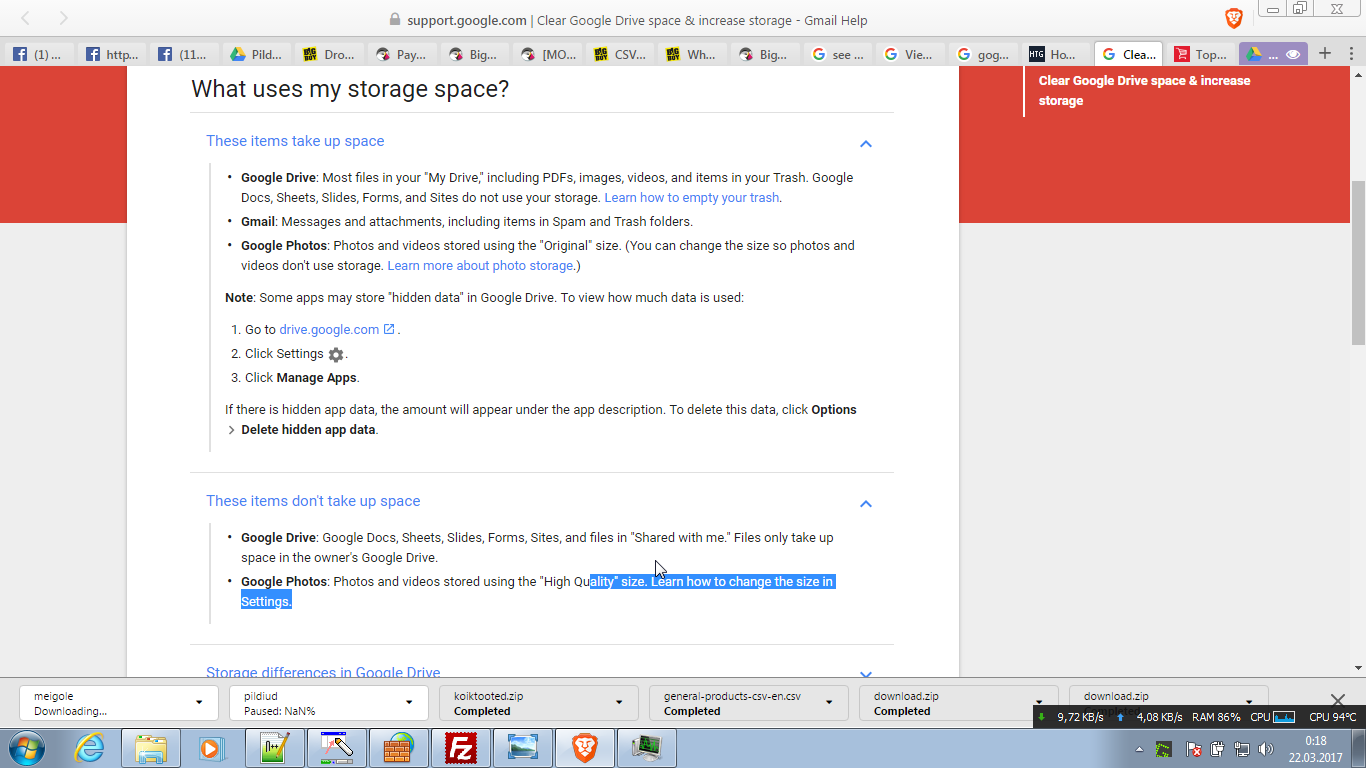Viewport: 1366px width, 768px height.
Task: Open the taskbar clock showing 0:18
Action: [1315, 749]
